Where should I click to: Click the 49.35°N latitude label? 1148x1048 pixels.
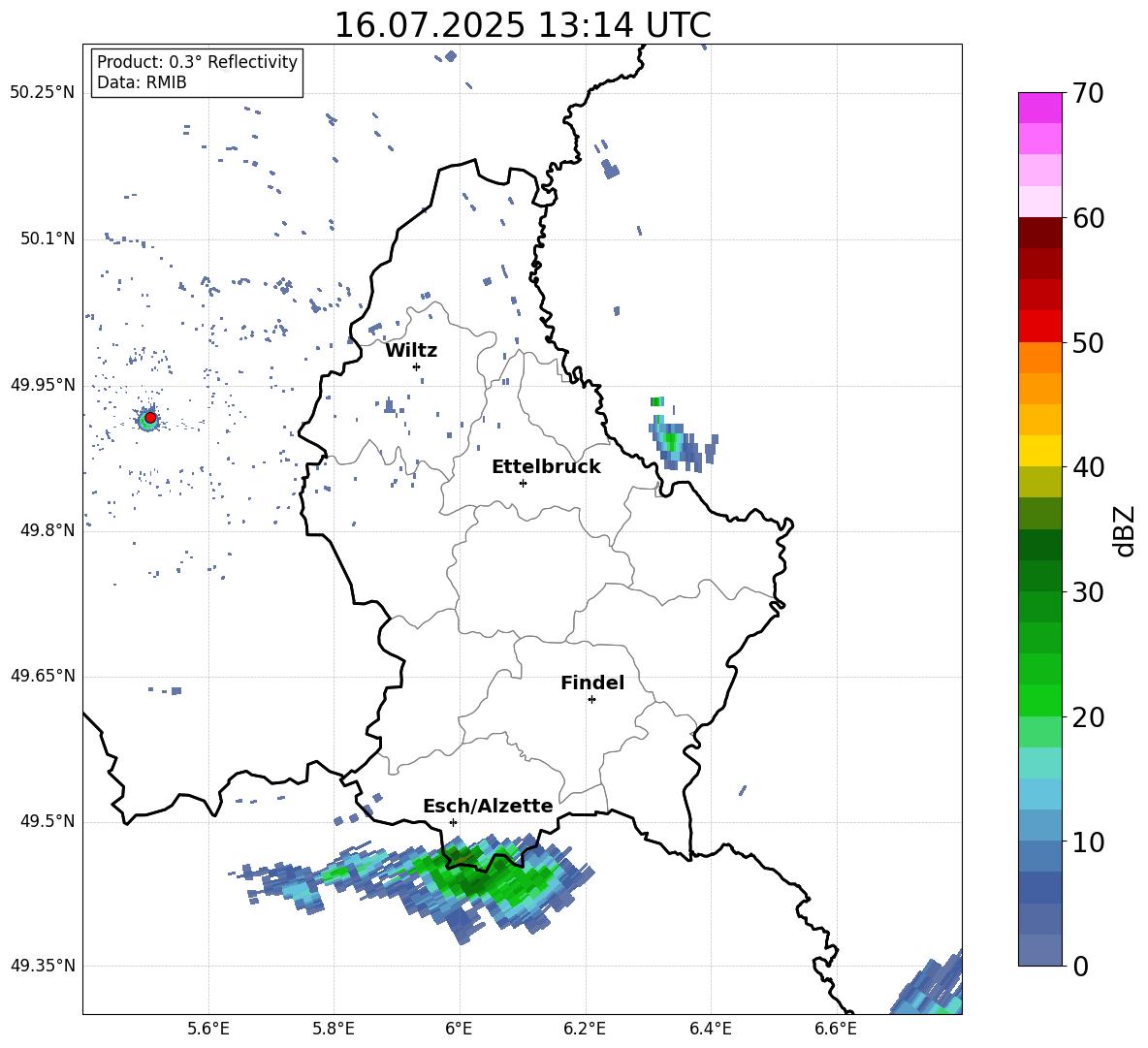pos(43,966)
